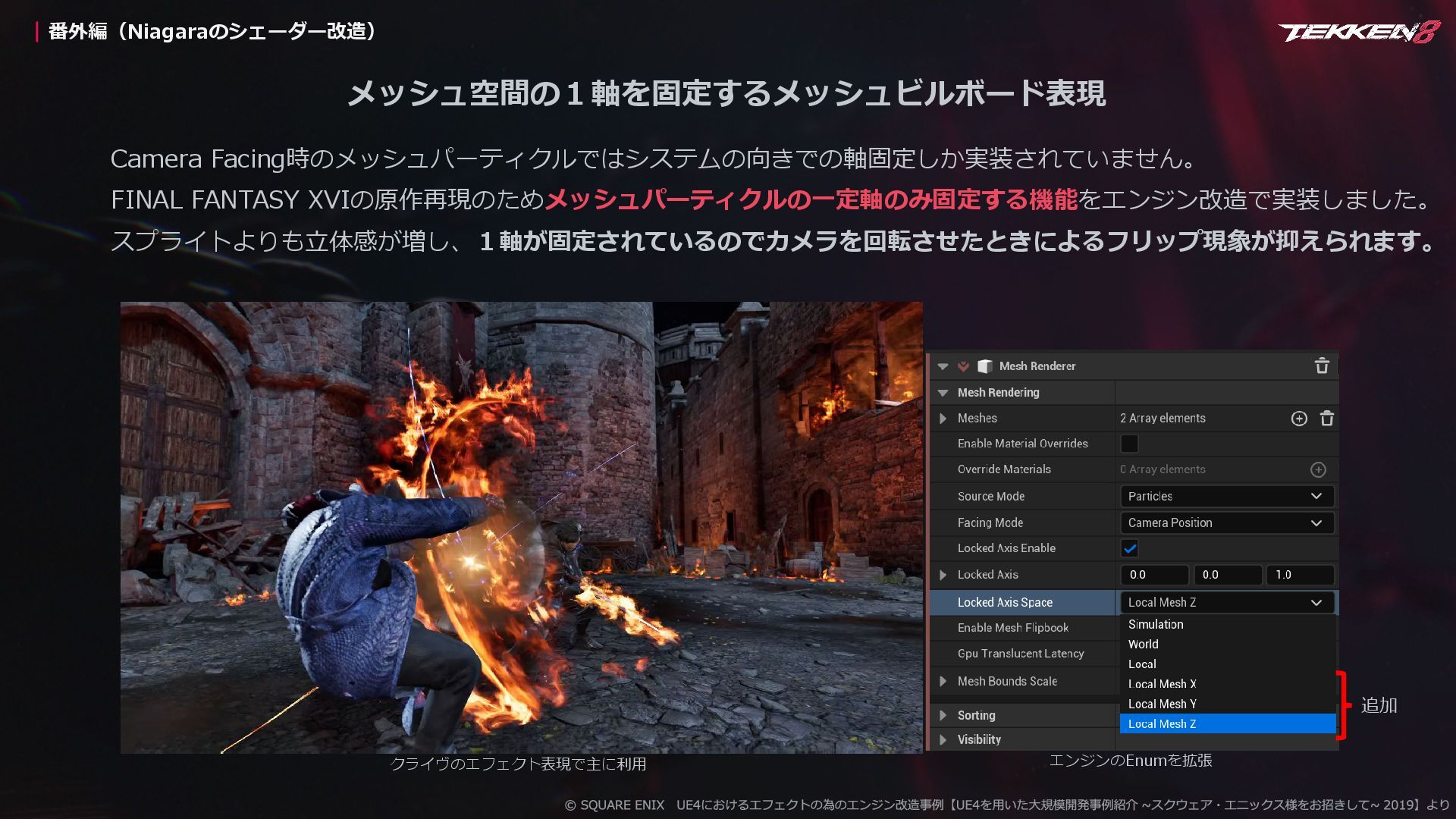This screenshot has width=1456, height=819.
Task: Expand the Sorting section
Action: coord(943,715)
